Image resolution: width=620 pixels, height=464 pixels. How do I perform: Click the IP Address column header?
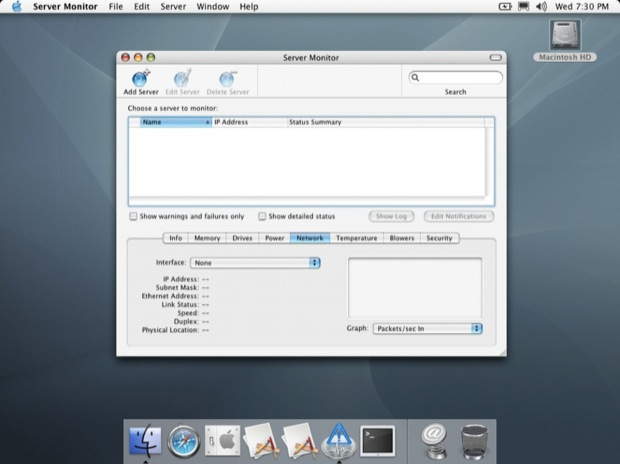250,122
